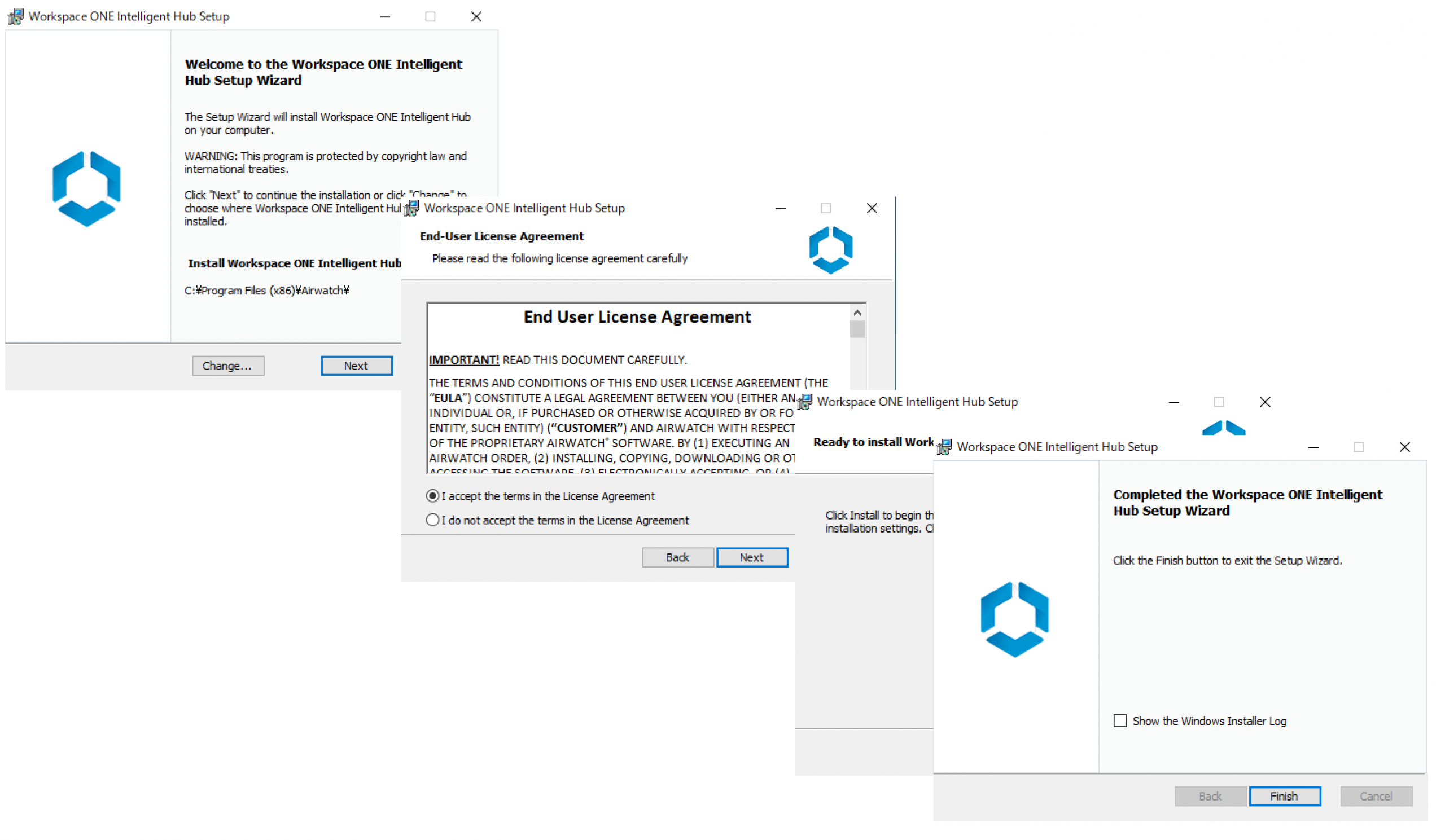This screenshot has height=840, width=1445.
Task: Select 'I accept the terms in the License Agreement'
Action: (x=433, y=496)
